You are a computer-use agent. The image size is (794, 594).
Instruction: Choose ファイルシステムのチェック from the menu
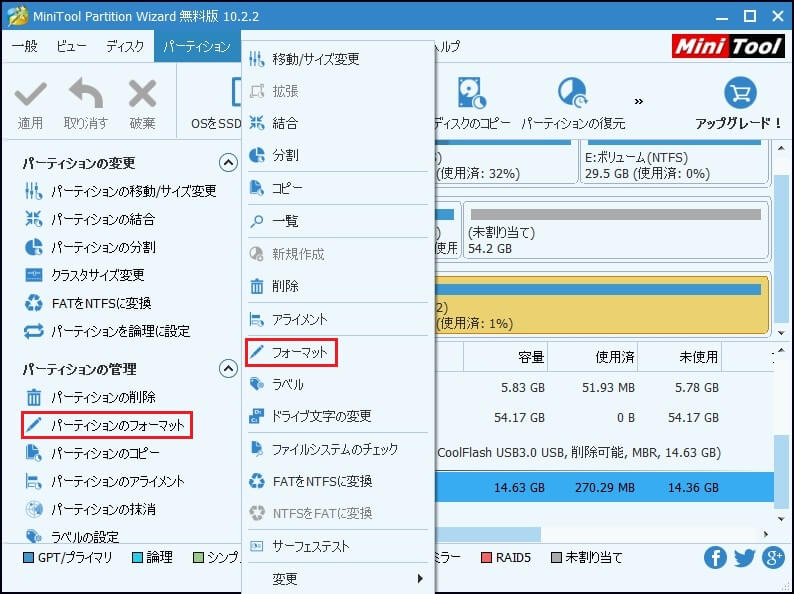click(x=338, y=449)
